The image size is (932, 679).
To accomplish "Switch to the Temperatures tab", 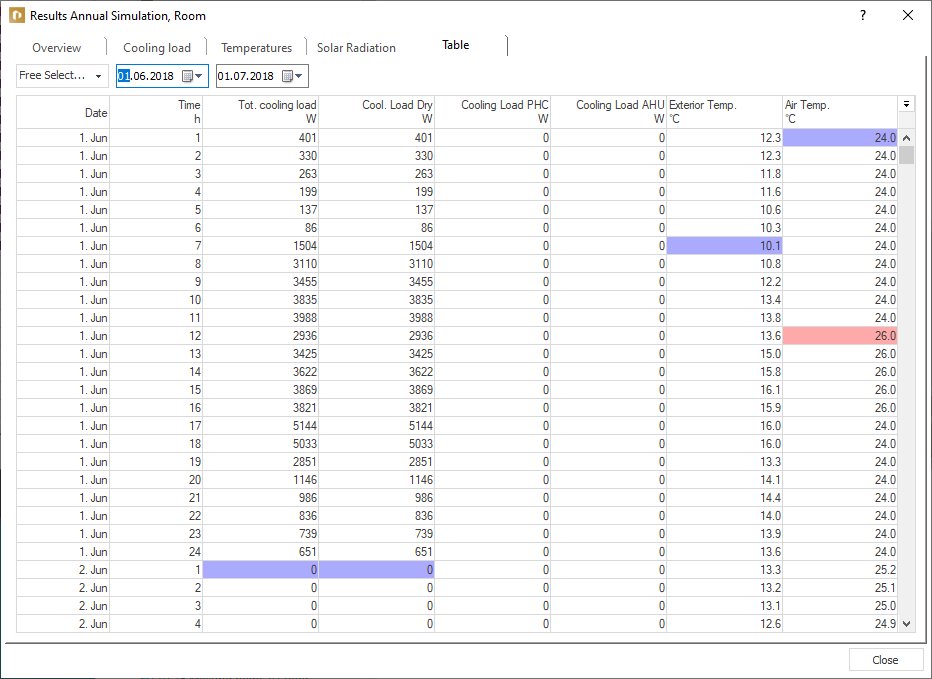I will pyautogui.click(x=257, y=48).
